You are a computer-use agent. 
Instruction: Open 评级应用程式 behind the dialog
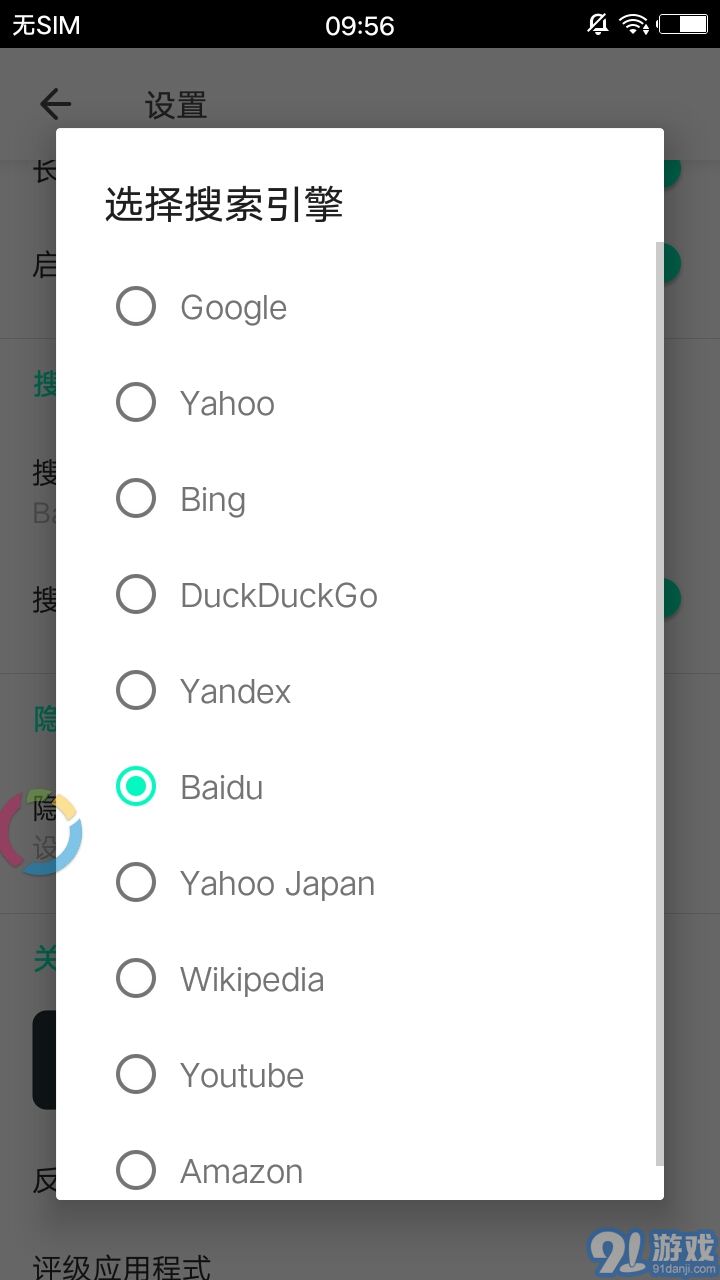pos(122,1264)
